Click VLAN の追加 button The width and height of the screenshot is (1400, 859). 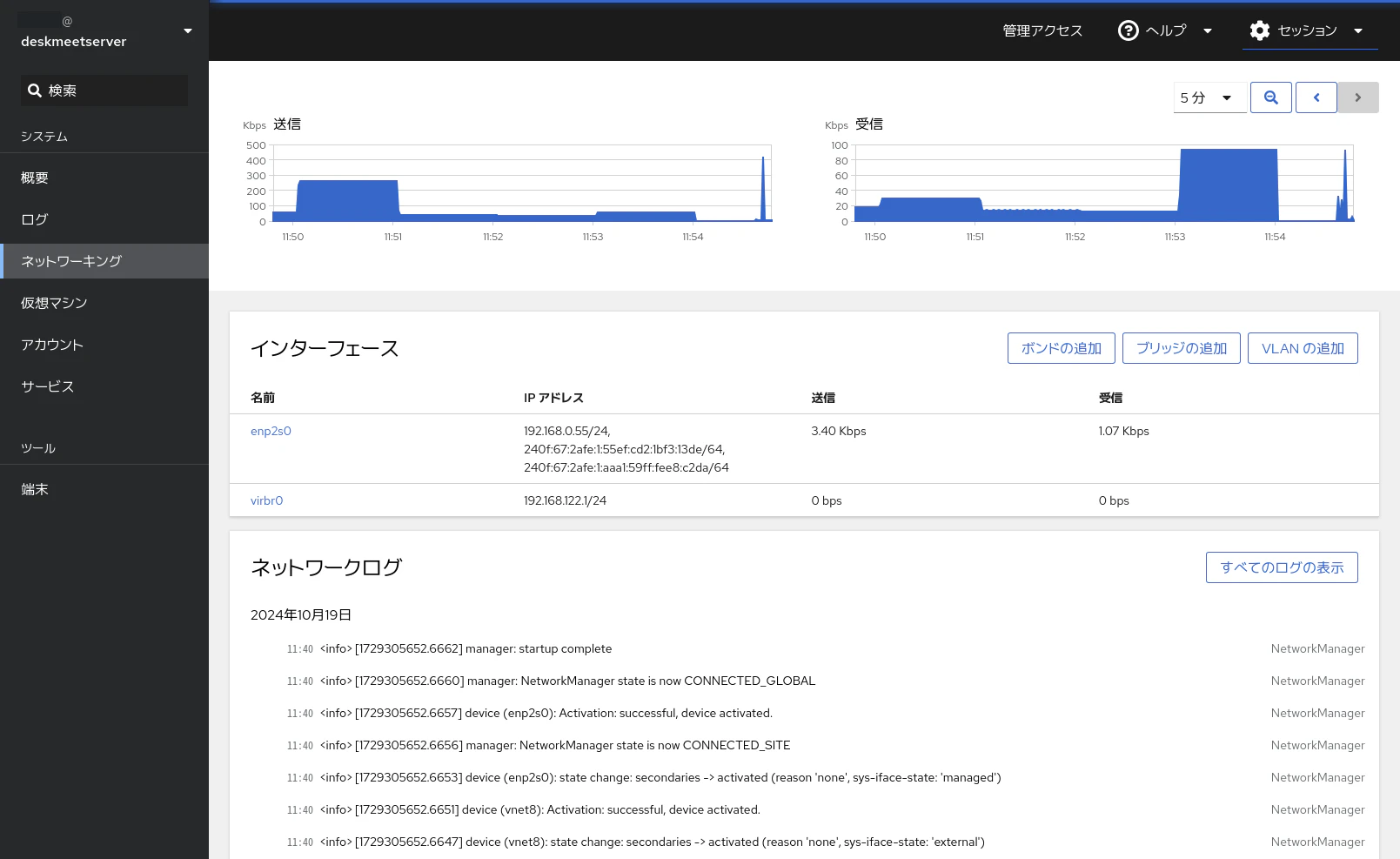1303,348
